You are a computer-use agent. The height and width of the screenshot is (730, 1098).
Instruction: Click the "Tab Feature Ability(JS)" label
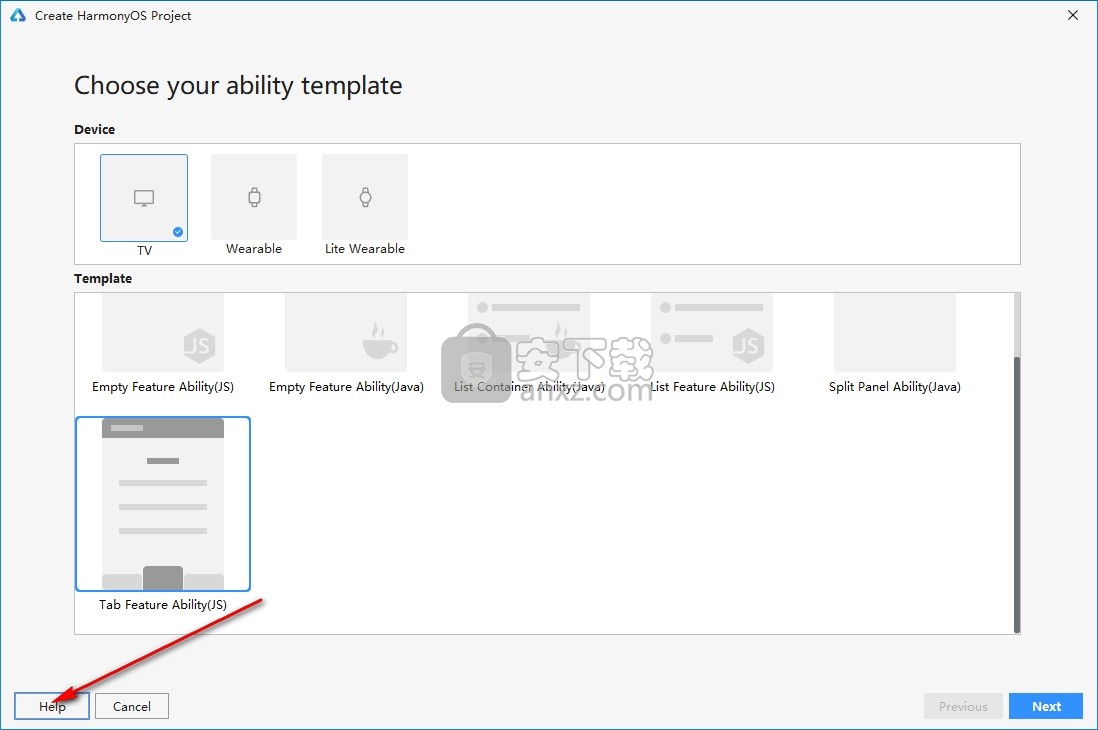pyautogui.click(x=163, y=605)
